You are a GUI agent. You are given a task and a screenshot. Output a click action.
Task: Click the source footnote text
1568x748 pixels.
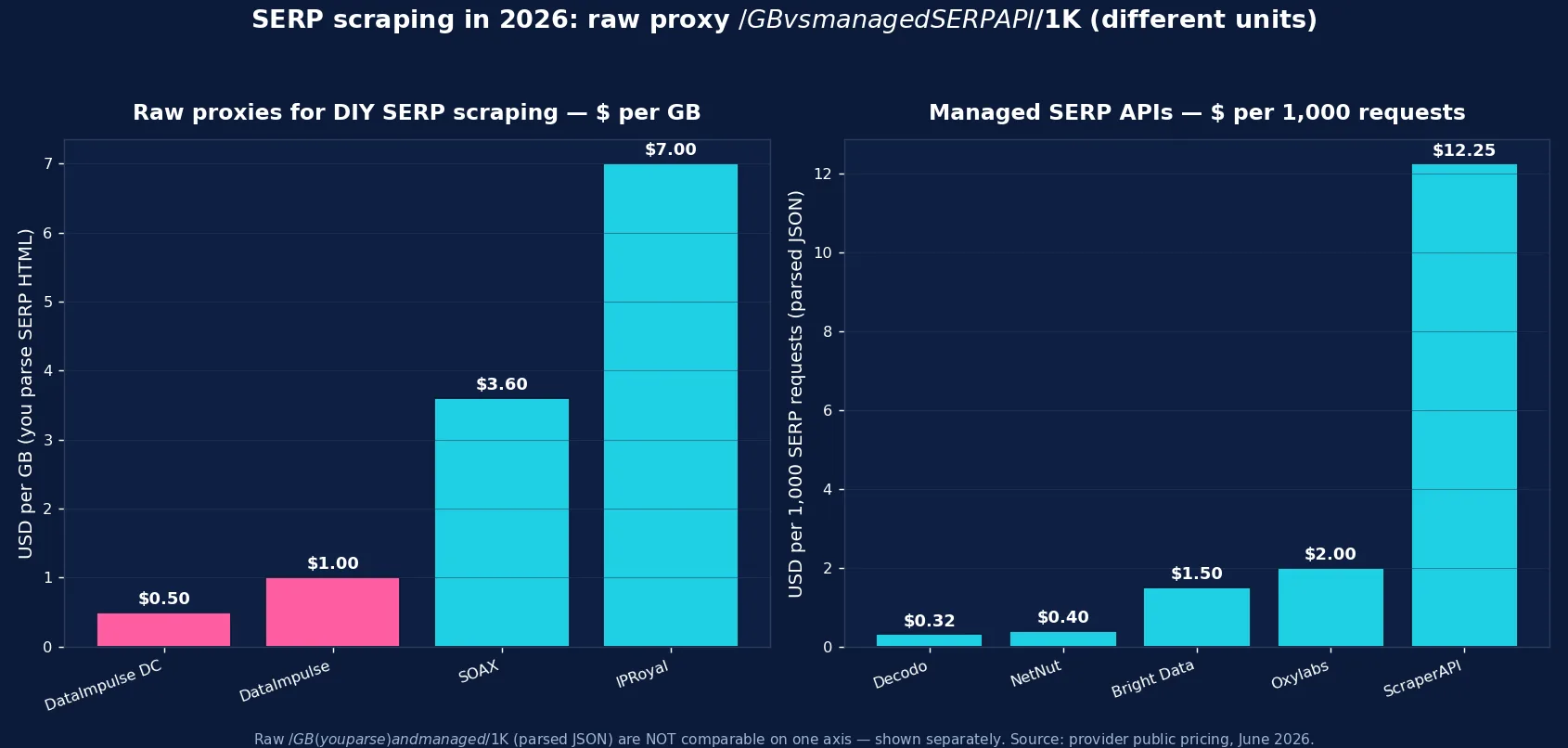click(784, 740)
